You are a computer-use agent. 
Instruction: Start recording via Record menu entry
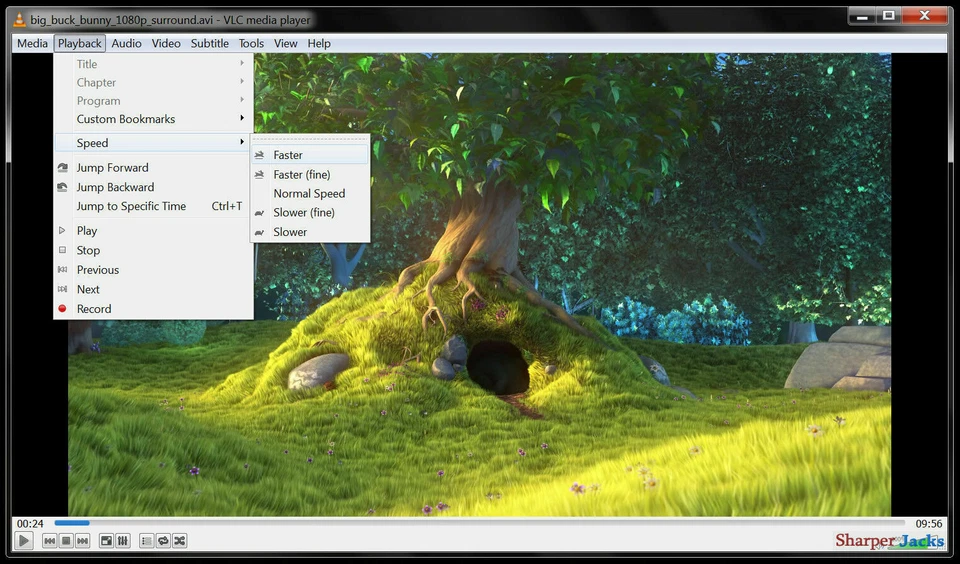(x=154, y=309)
